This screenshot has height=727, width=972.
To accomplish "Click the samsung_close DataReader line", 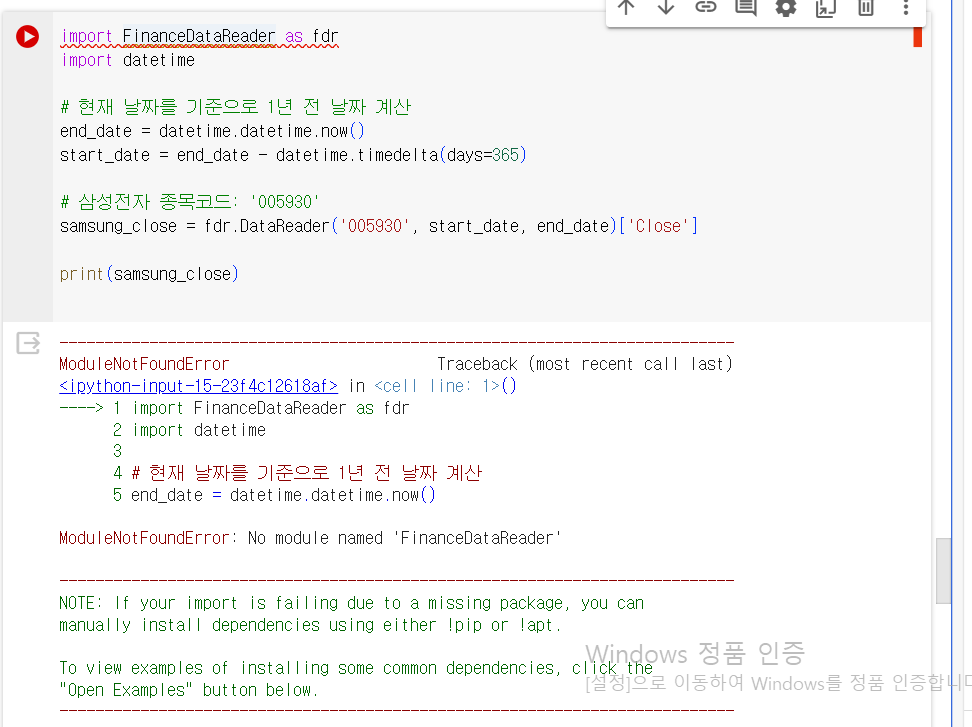I will pos(379,226).
